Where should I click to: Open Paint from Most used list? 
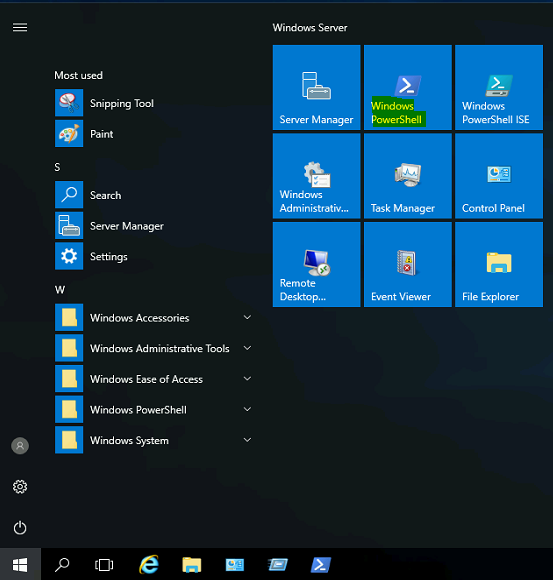click(155, 134)
